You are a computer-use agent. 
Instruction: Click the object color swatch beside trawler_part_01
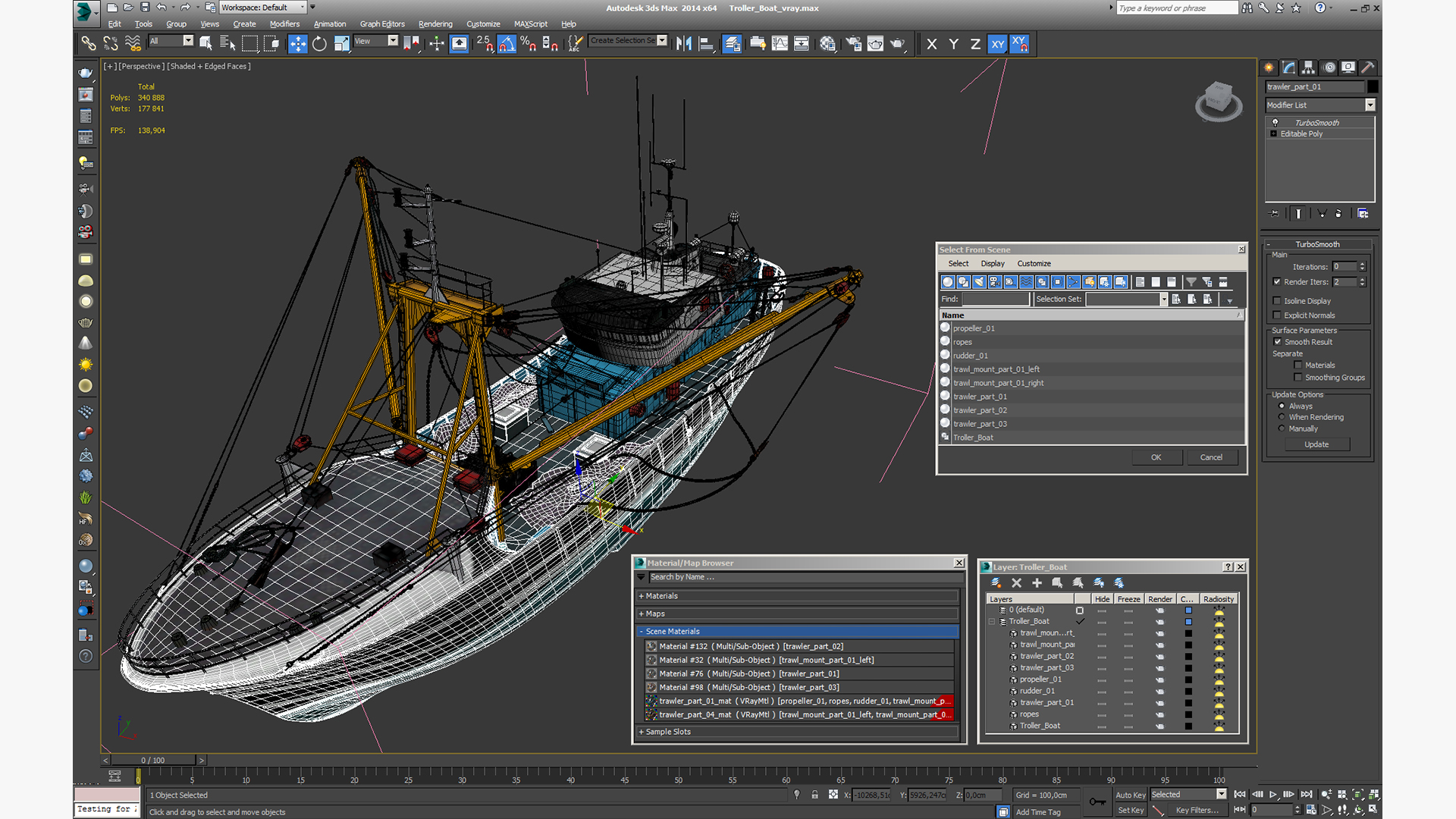point(1373,86)
